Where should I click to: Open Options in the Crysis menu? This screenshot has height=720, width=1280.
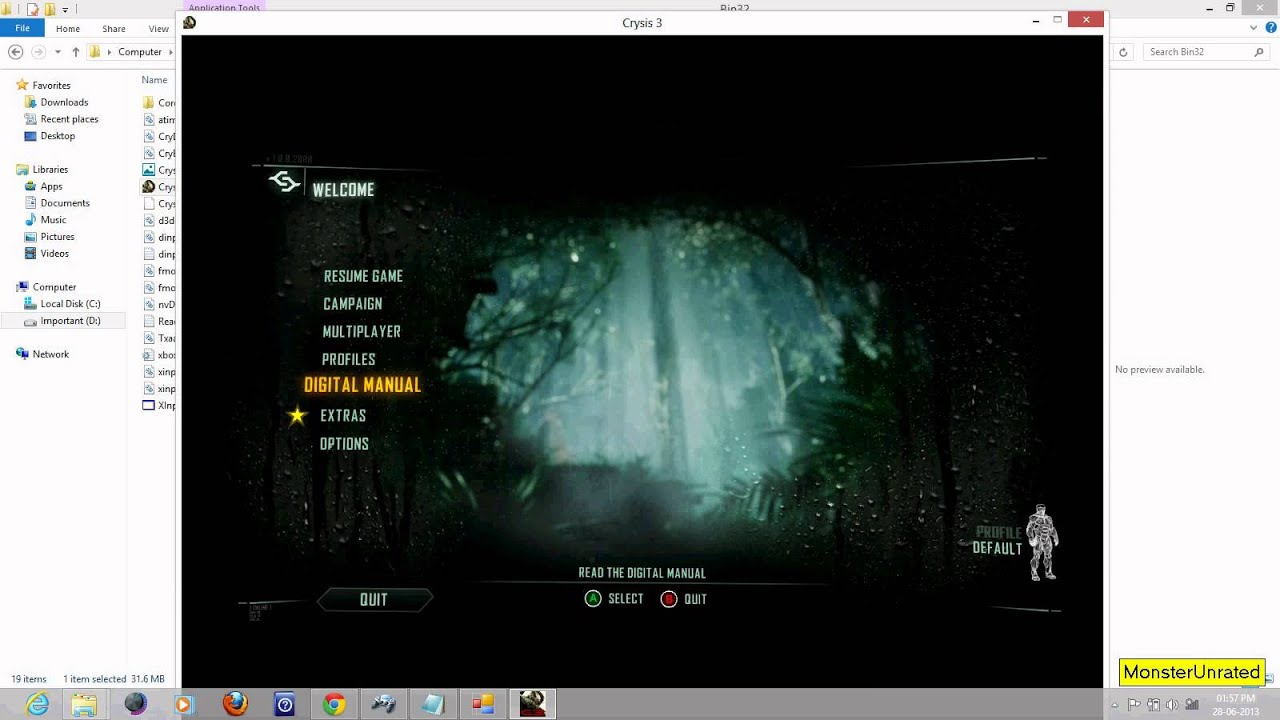click(x=344, y=444)
